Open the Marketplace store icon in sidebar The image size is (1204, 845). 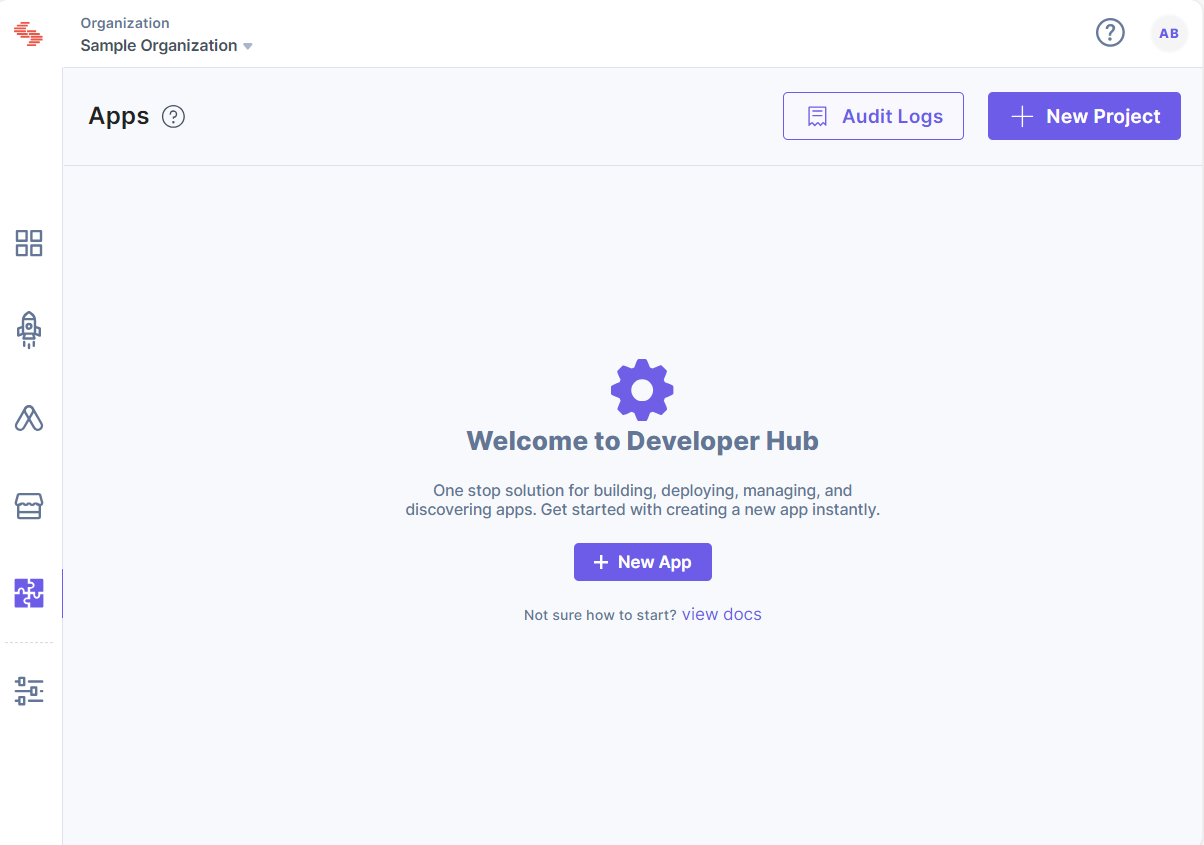[x=29, y=506]
